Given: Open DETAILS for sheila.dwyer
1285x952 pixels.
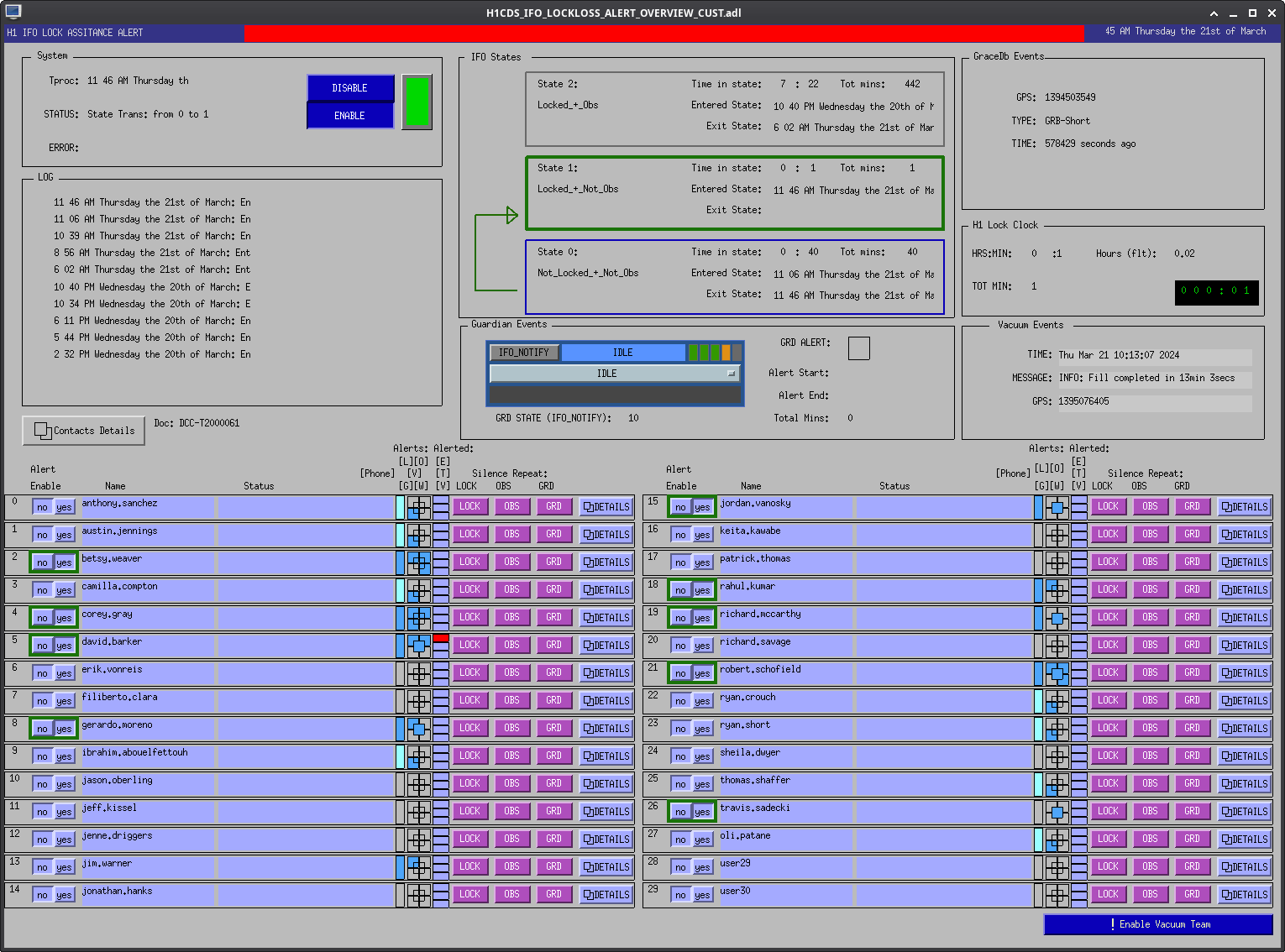Looking at the screenshot, I should tap(1245, 756).
